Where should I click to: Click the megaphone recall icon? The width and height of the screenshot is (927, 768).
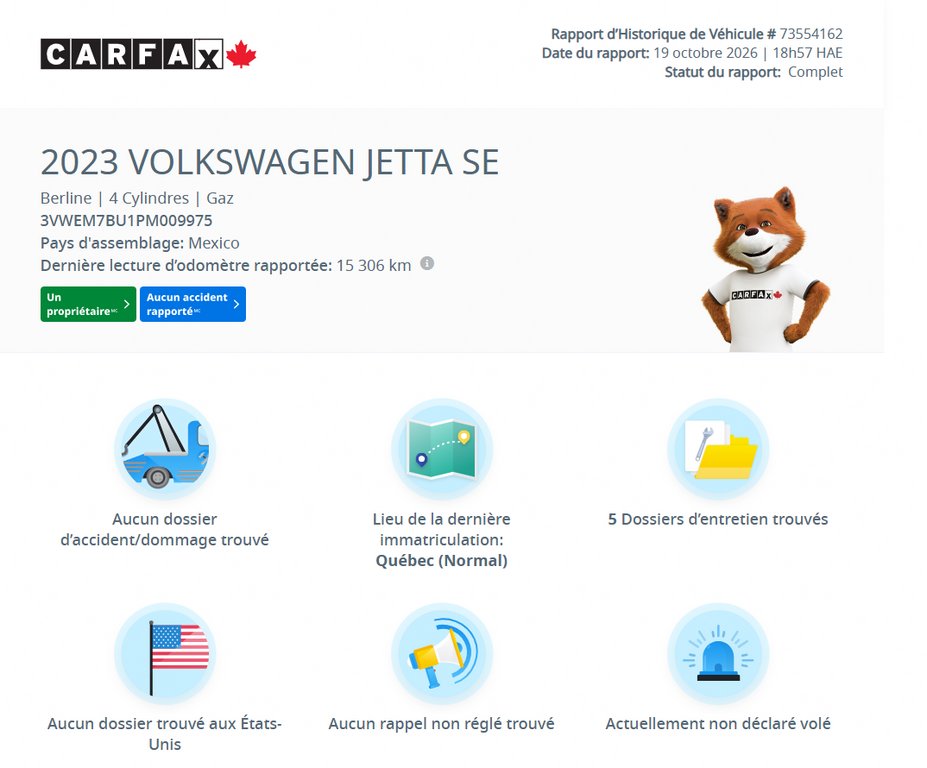pyautogui.click(x=442, y=653)
